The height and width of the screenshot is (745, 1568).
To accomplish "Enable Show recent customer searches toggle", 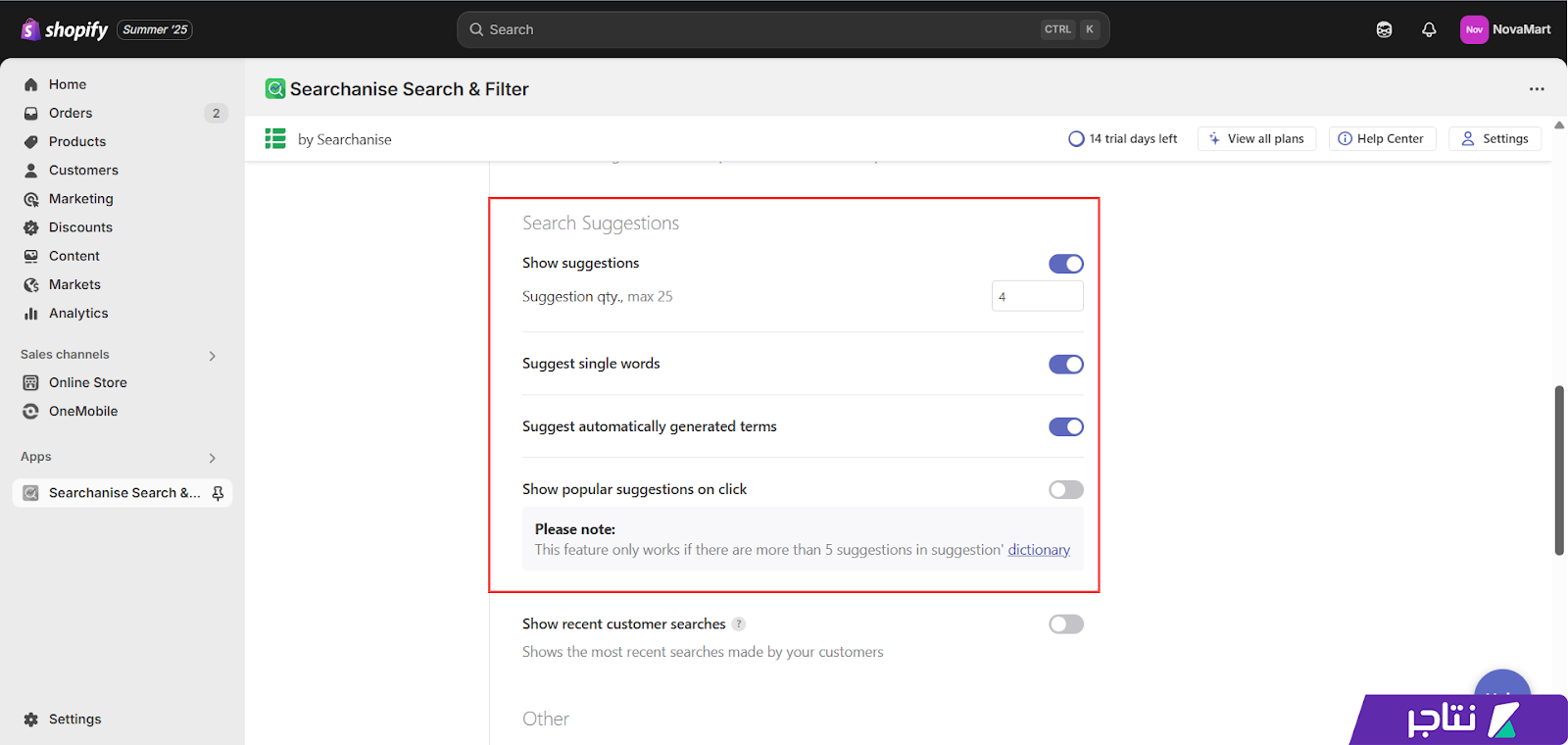I will coord(1066,624).
